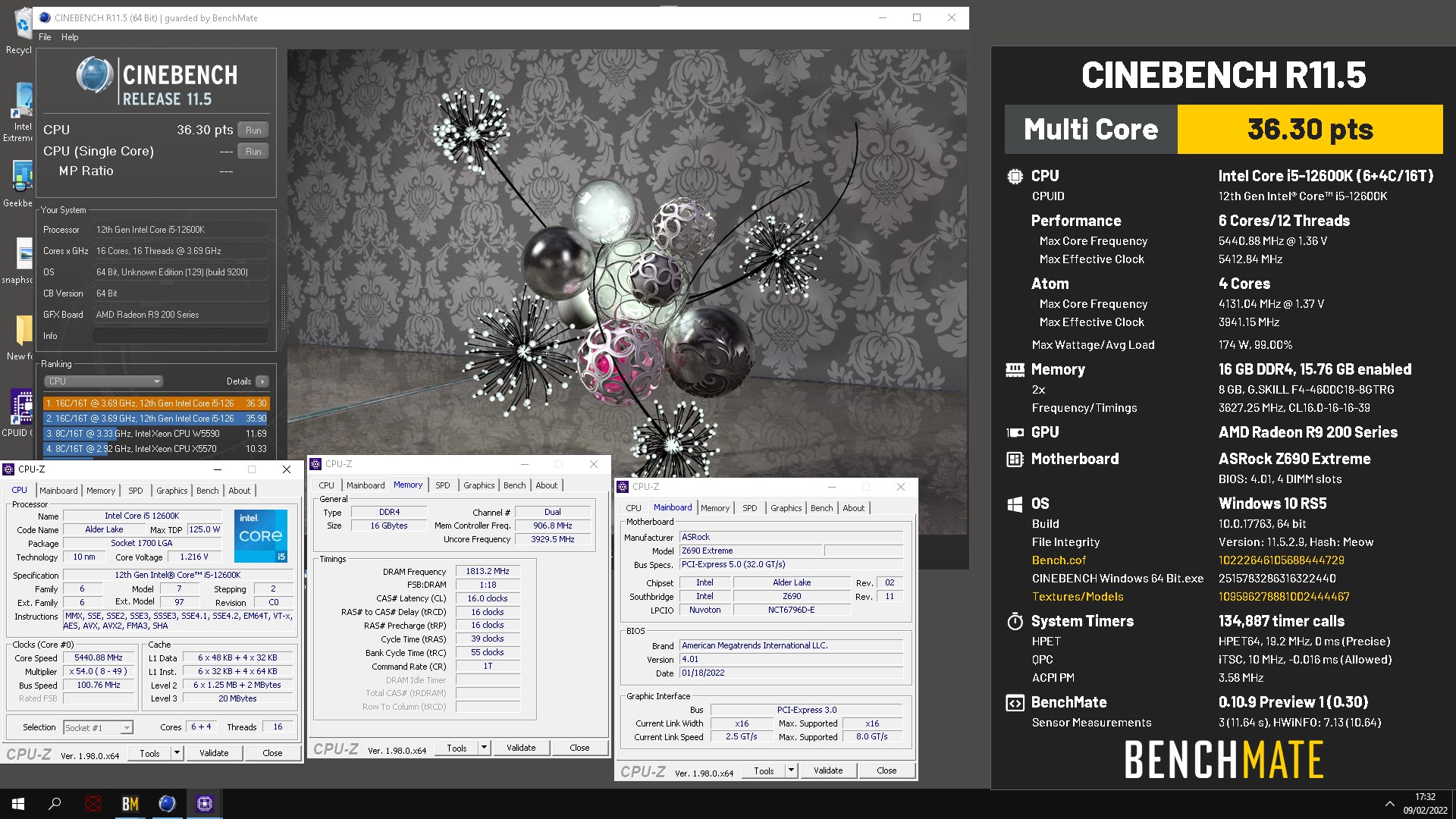Open the snapshot file desktop icon
This screenshot has width=1456, height=819.
pyautogui.click(x=20, y=261)
